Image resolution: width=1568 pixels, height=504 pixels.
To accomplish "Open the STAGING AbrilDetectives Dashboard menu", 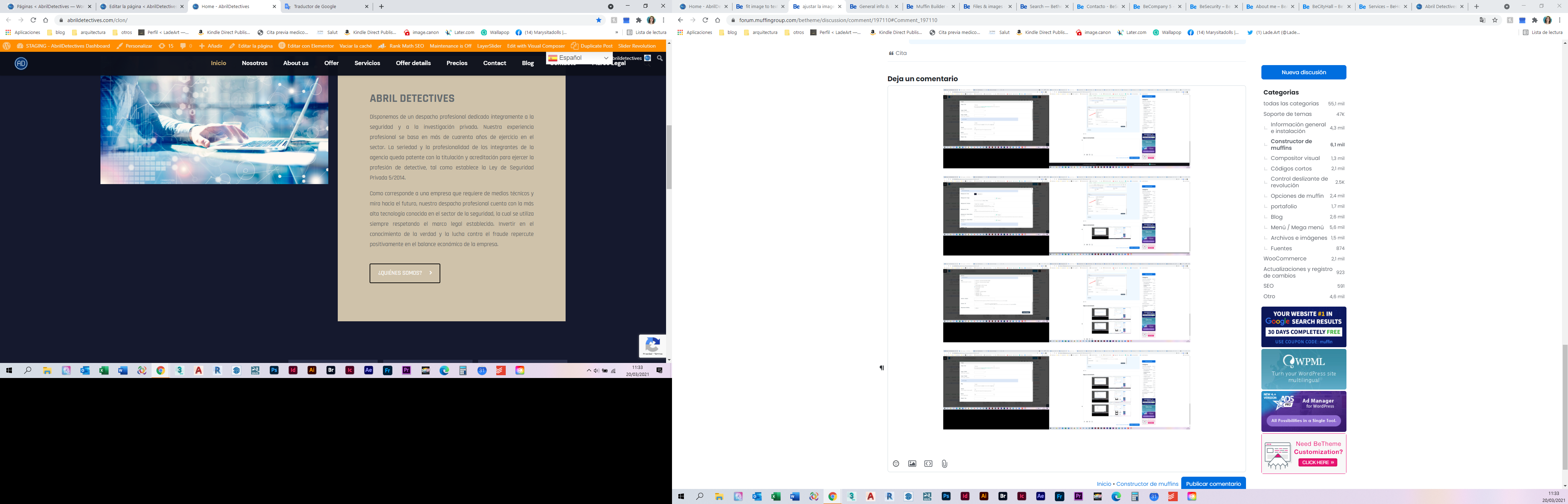I will coord(63,45).
